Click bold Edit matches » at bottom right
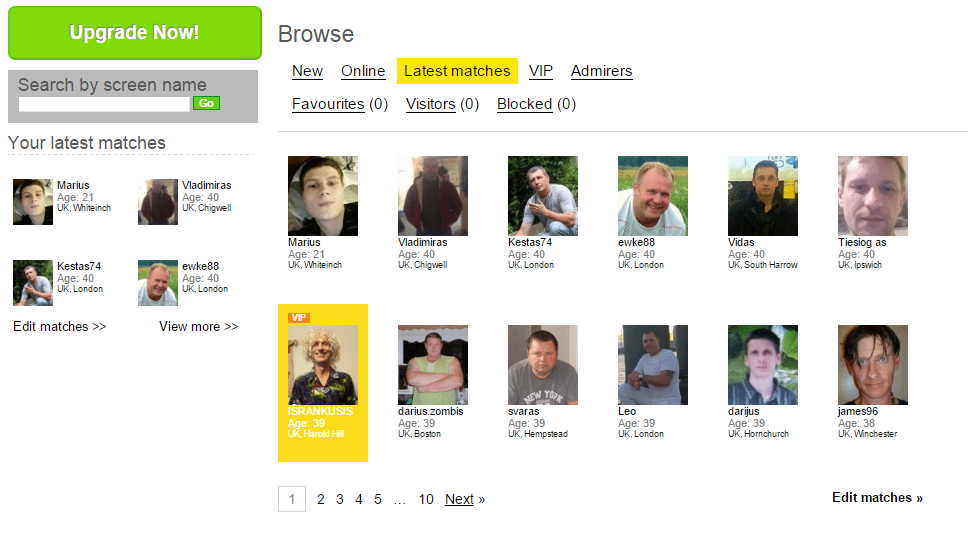Screen dimensions: 972x536 [877, 498]
